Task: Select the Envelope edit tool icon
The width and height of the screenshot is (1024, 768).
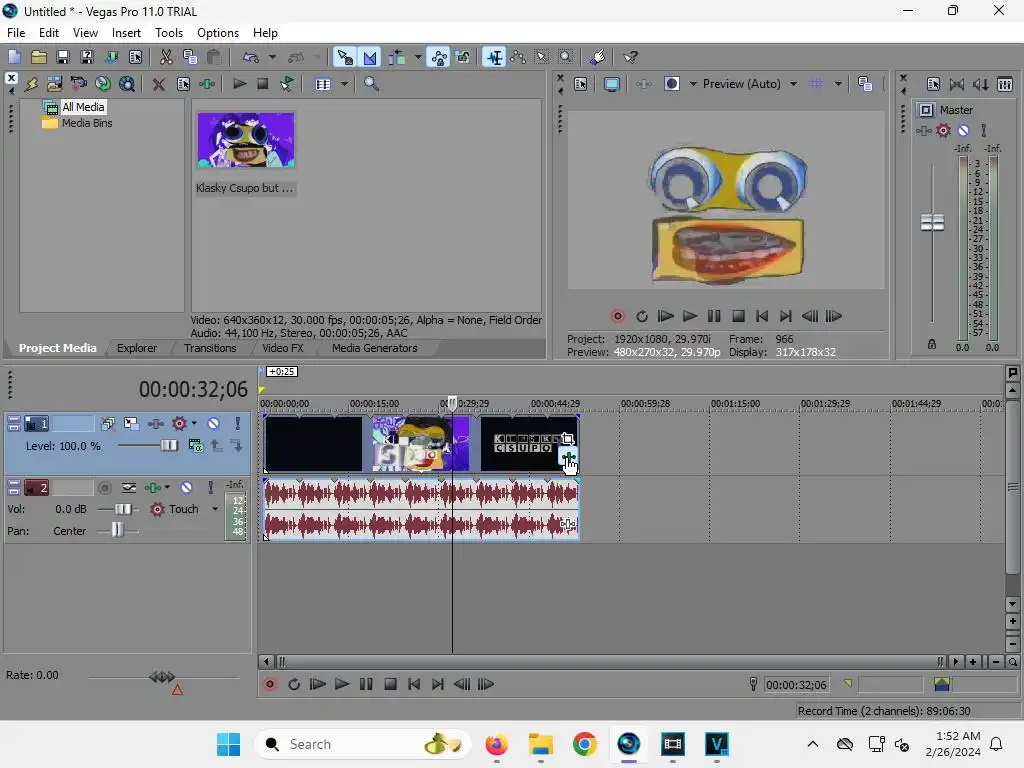Action: 519,57
